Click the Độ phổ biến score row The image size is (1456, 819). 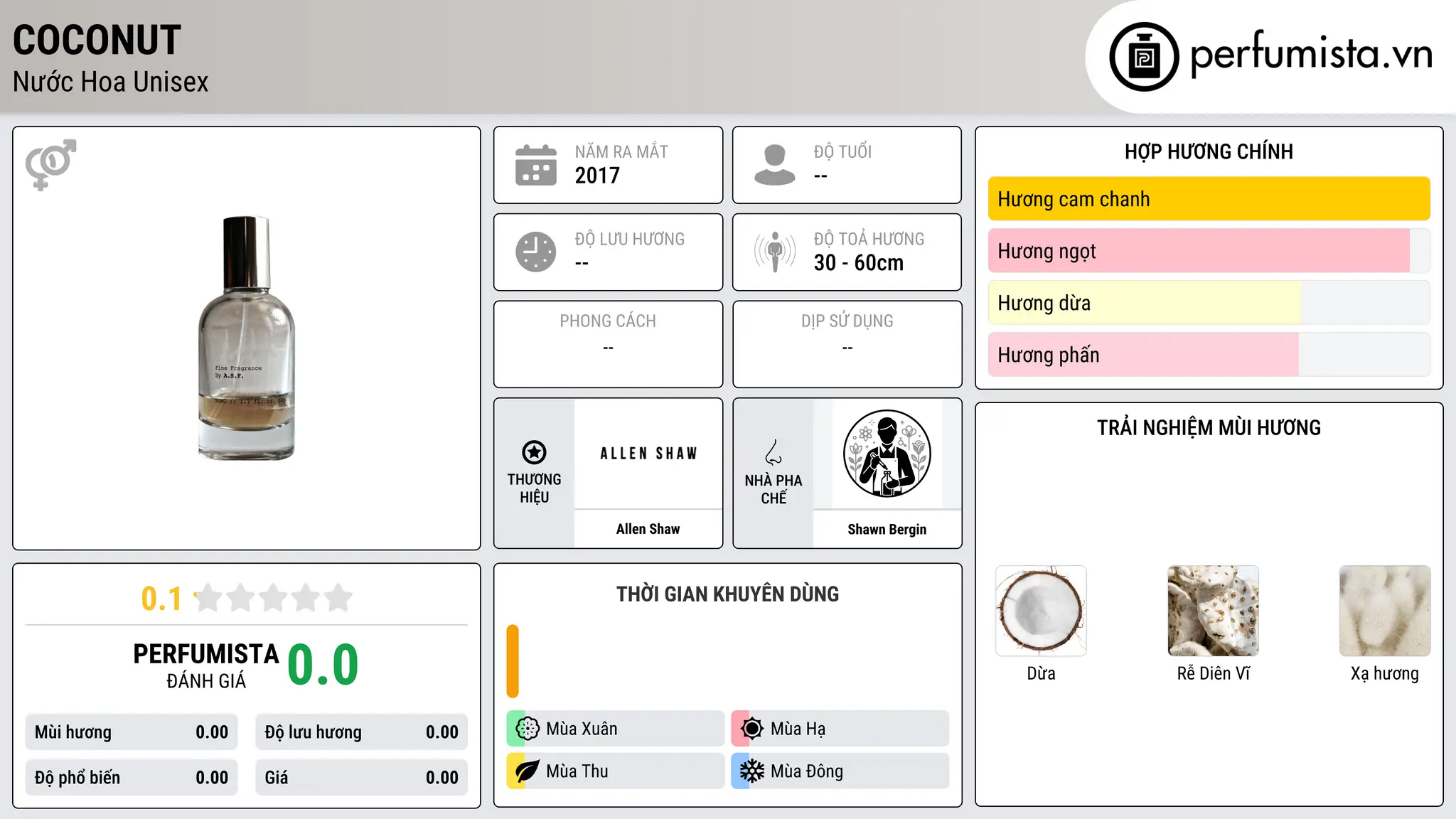(132, 778)
